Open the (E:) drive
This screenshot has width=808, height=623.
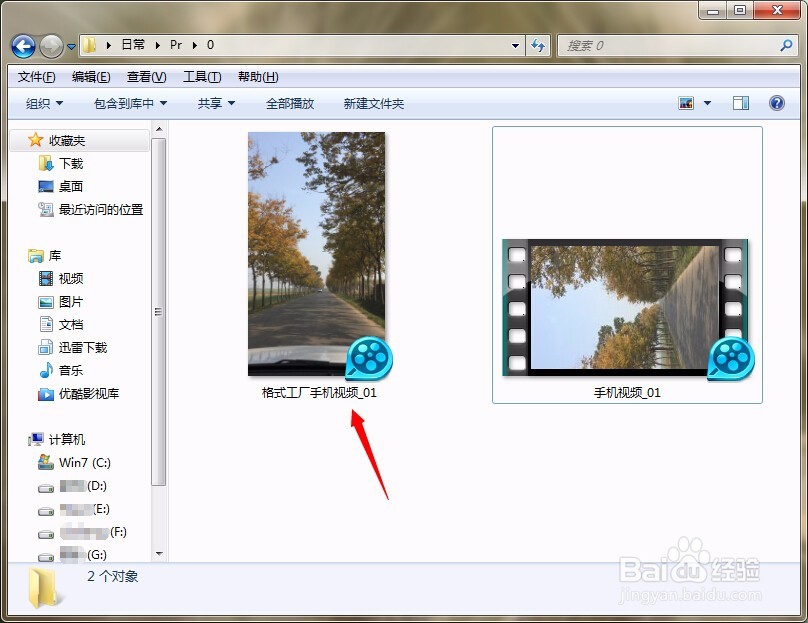point(85,509)
